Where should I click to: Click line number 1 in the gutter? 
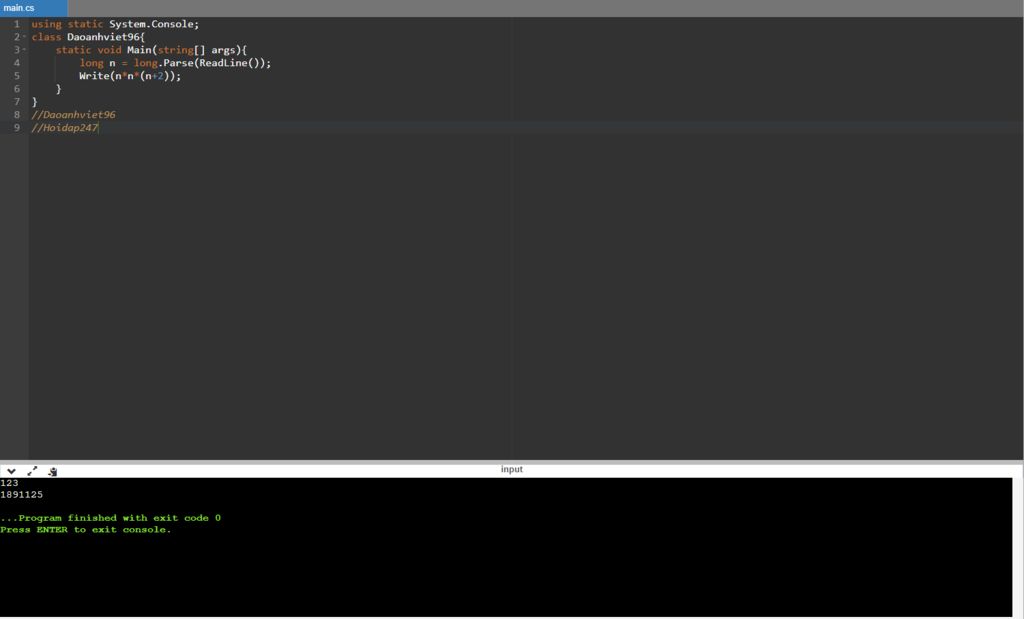point(17,24)
